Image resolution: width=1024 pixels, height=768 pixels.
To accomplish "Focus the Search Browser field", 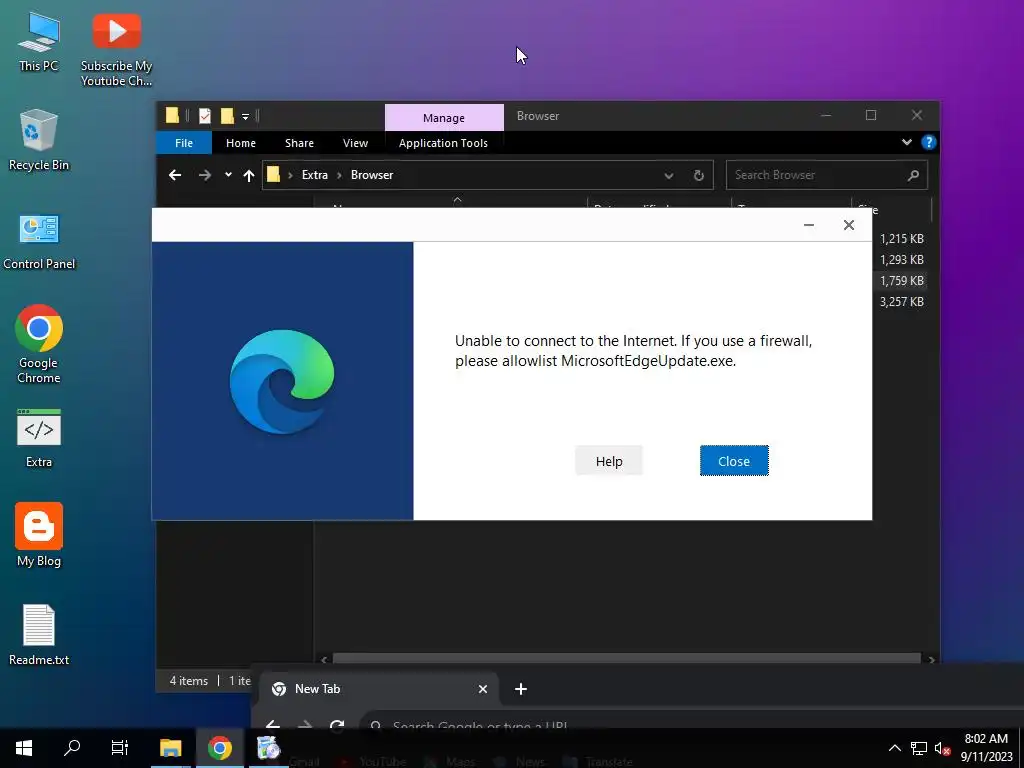I will click(x=826, y=175).
